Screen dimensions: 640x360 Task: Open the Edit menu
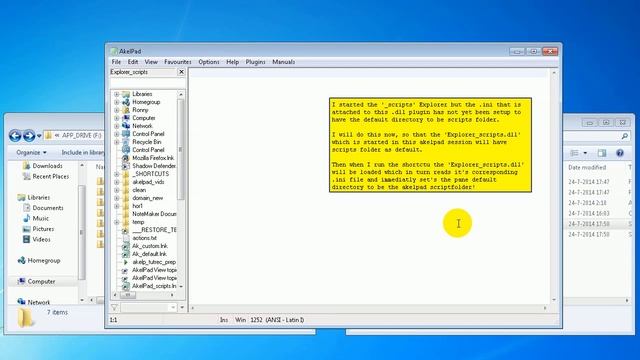(133, 62)
